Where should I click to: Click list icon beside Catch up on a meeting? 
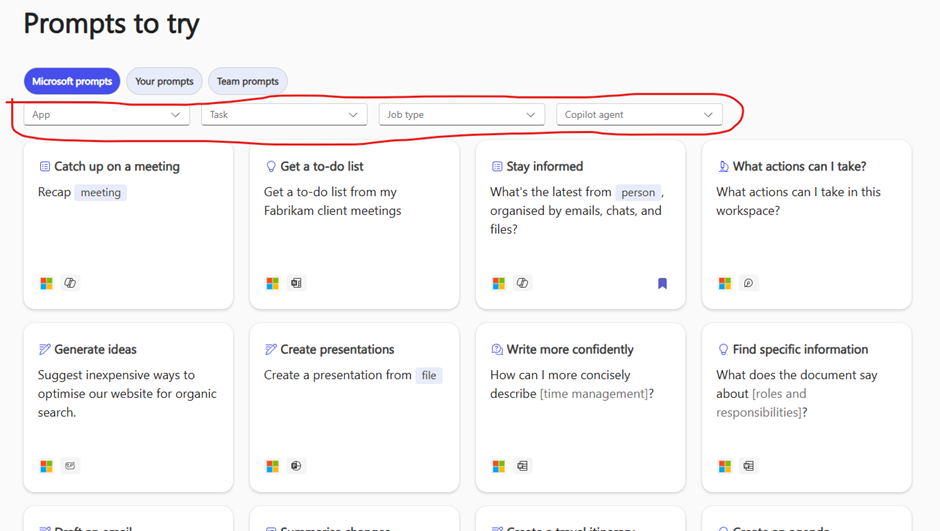[x=45, y=166]
